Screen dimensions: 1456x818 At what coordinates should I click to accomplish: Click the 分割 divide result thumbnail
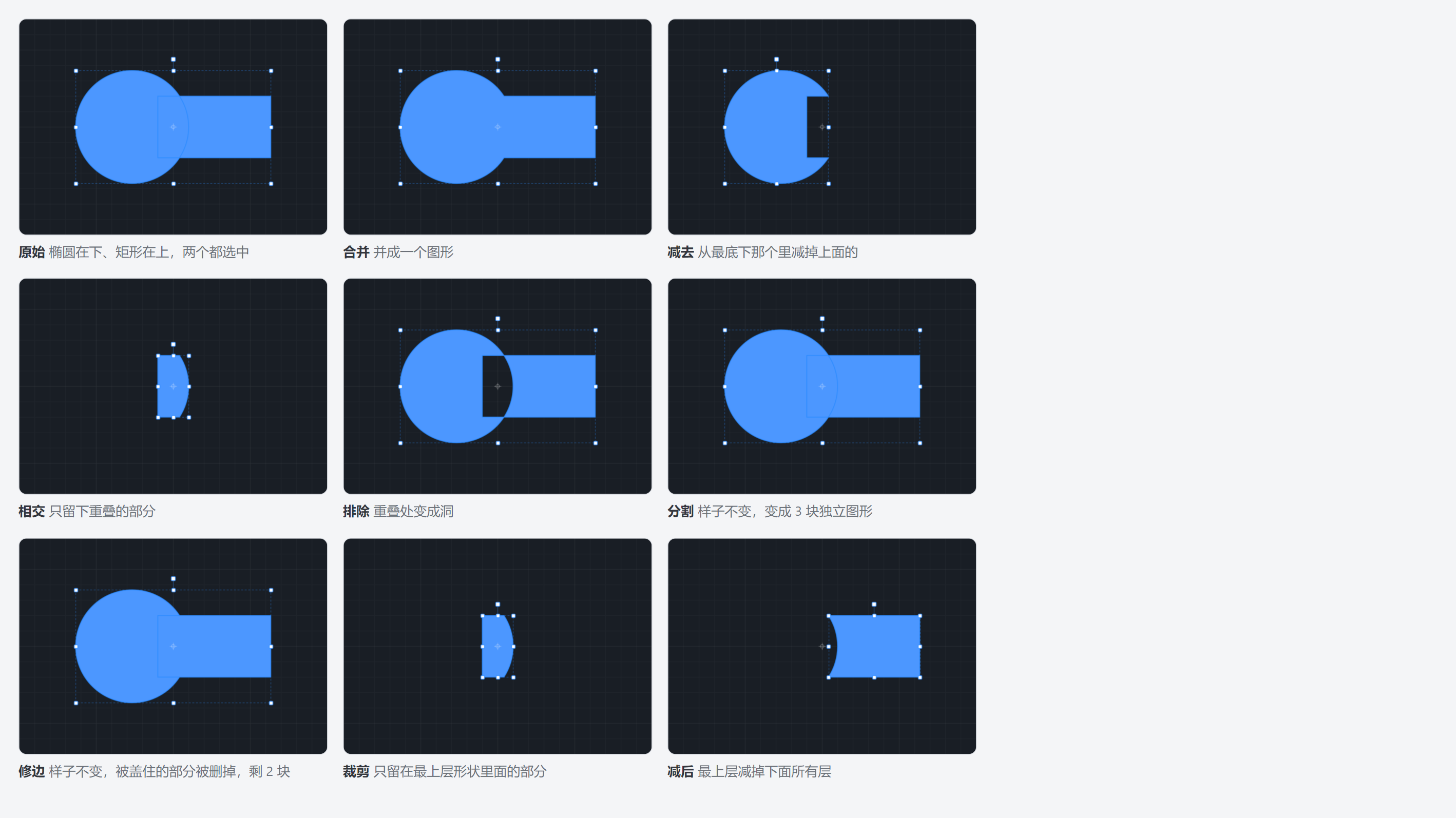pos(822,386)
